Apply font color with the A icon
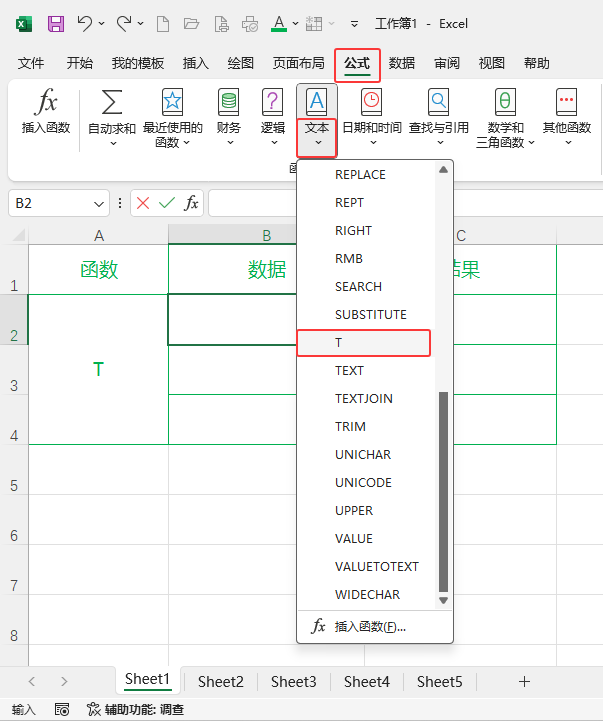603x721 pixels. point(279,23)
